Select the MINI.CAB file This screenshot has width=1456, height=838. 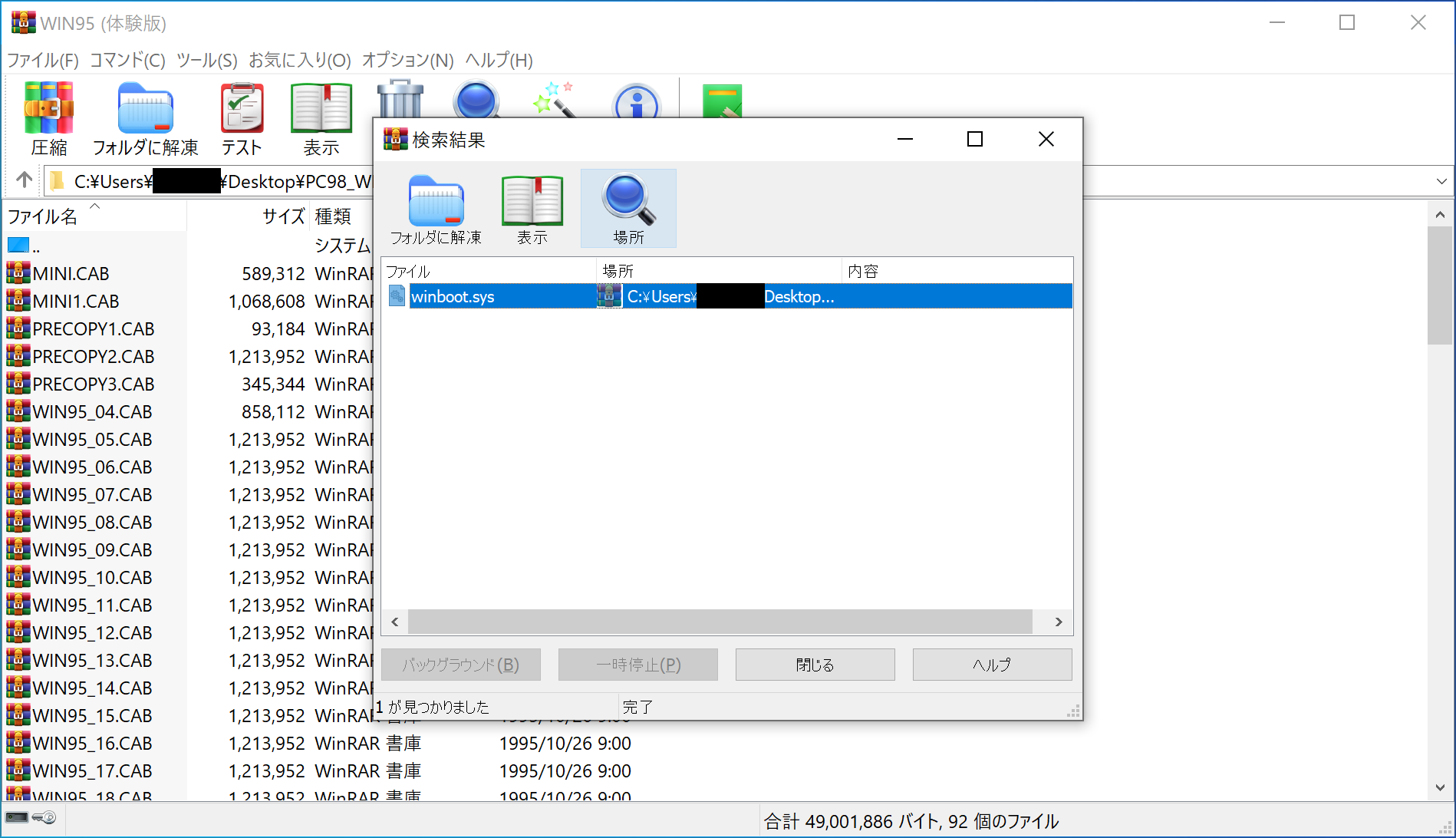(188, 273)
